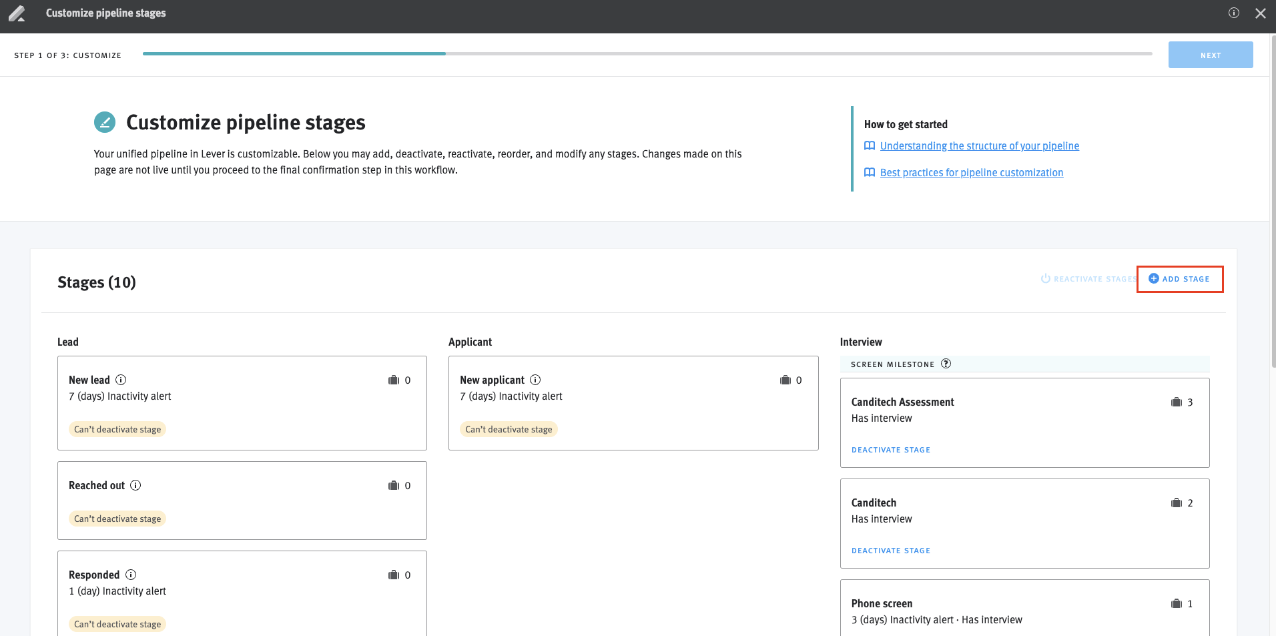Open 'Understanding the structure of your pipeline' link

click(979, 146)
